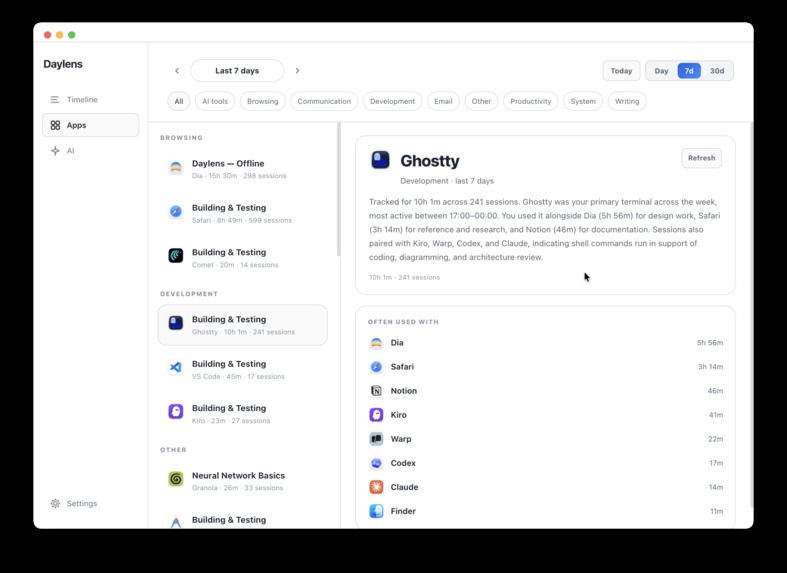Click the Finder name in list
The height and width of the screenshot is (573, 787).
403,511
